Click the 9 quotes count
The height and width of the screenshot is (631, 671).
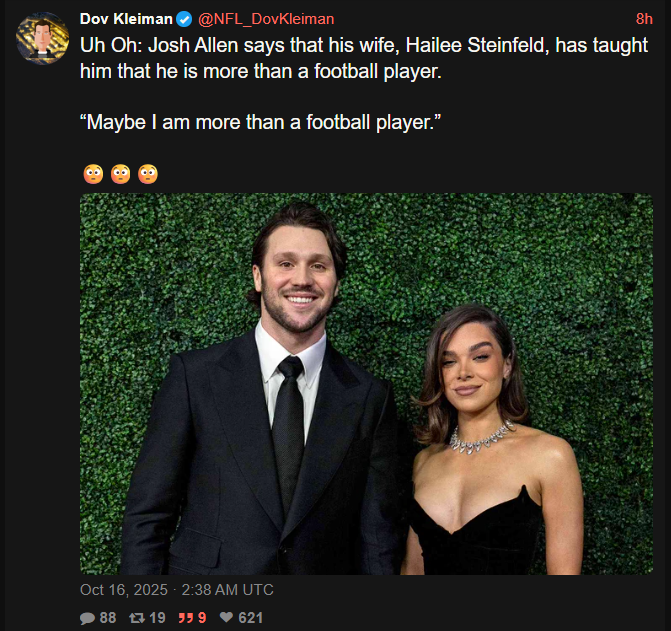pos(202,618)
